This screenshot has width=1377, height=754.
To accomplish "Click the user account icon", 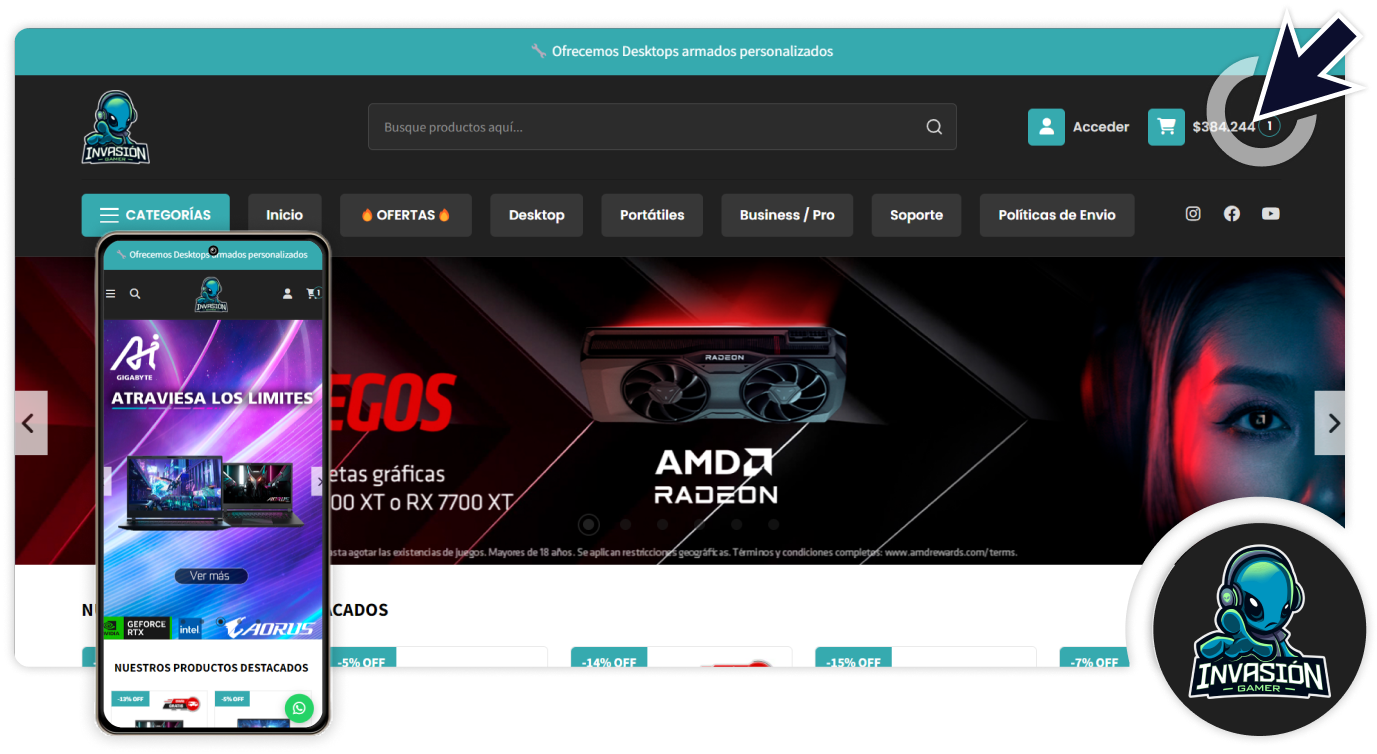I will (1046, 127).
